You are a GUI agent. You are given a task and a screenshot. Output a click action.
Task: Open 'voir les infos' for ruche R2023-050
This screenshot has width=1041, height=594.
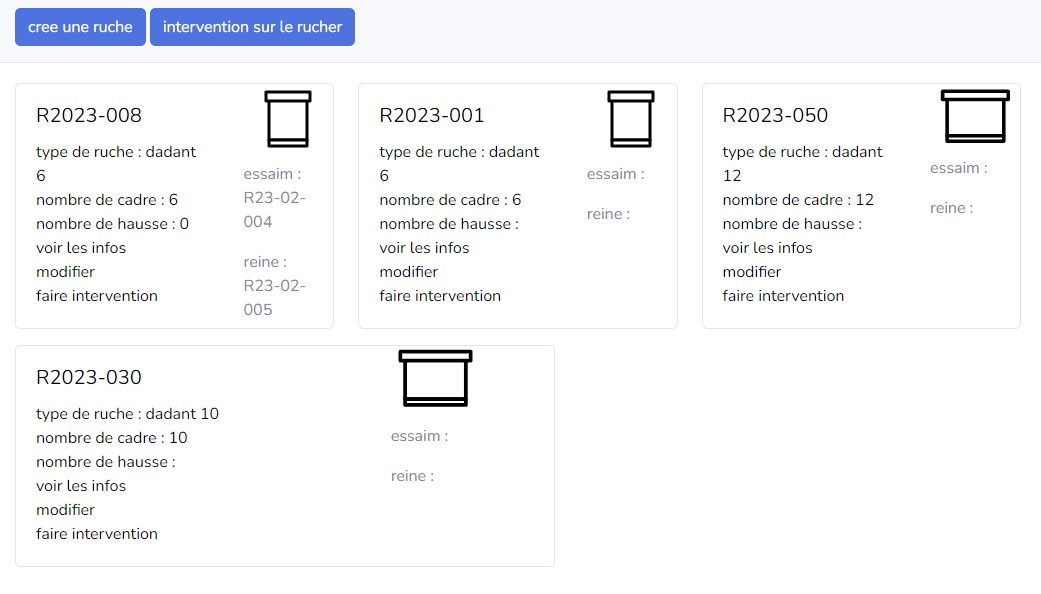pyautogui.click(x=766, y=247)
